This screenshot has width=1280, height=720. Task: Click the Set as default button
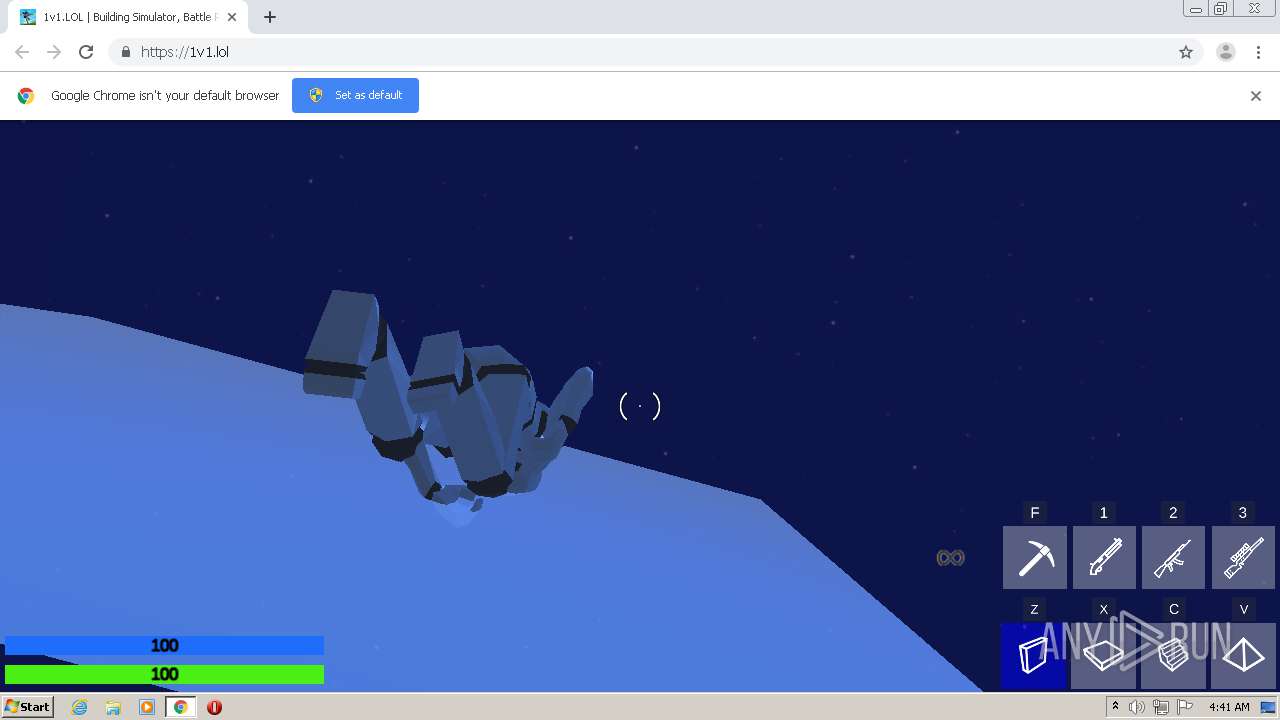(355, 95)
